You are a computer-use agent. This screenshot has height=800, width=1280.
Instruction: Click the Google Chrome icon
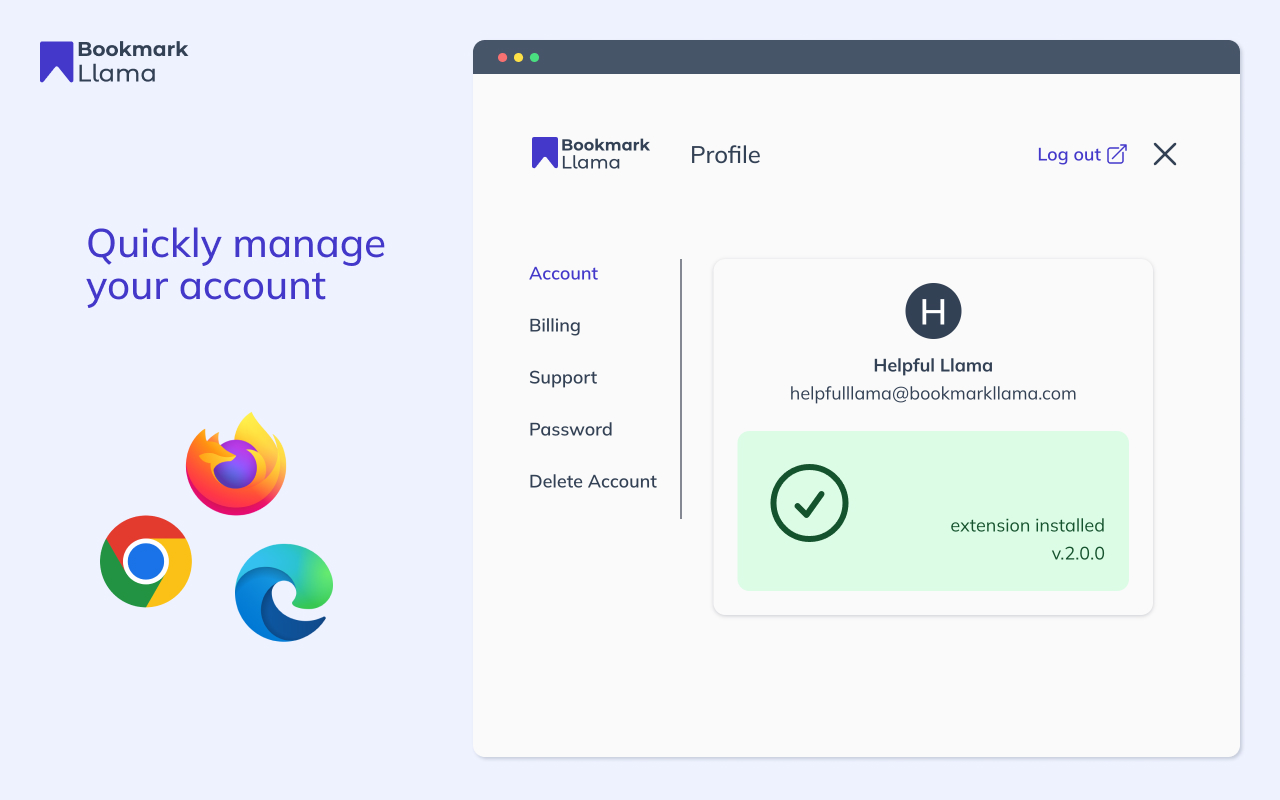(x=146, y=561)
